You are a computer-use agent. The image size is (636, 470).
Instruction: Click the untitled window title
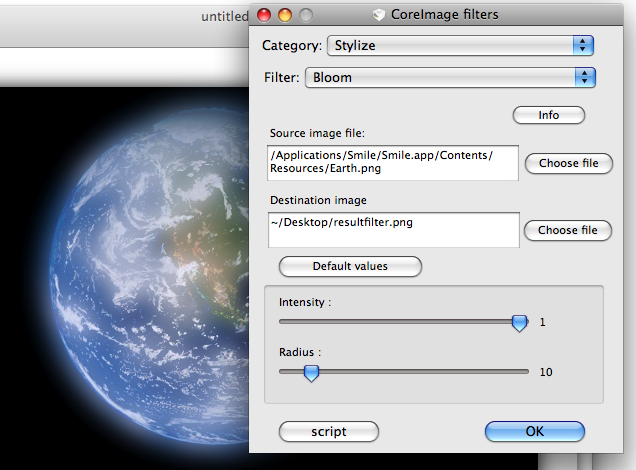tap(225, 17)
